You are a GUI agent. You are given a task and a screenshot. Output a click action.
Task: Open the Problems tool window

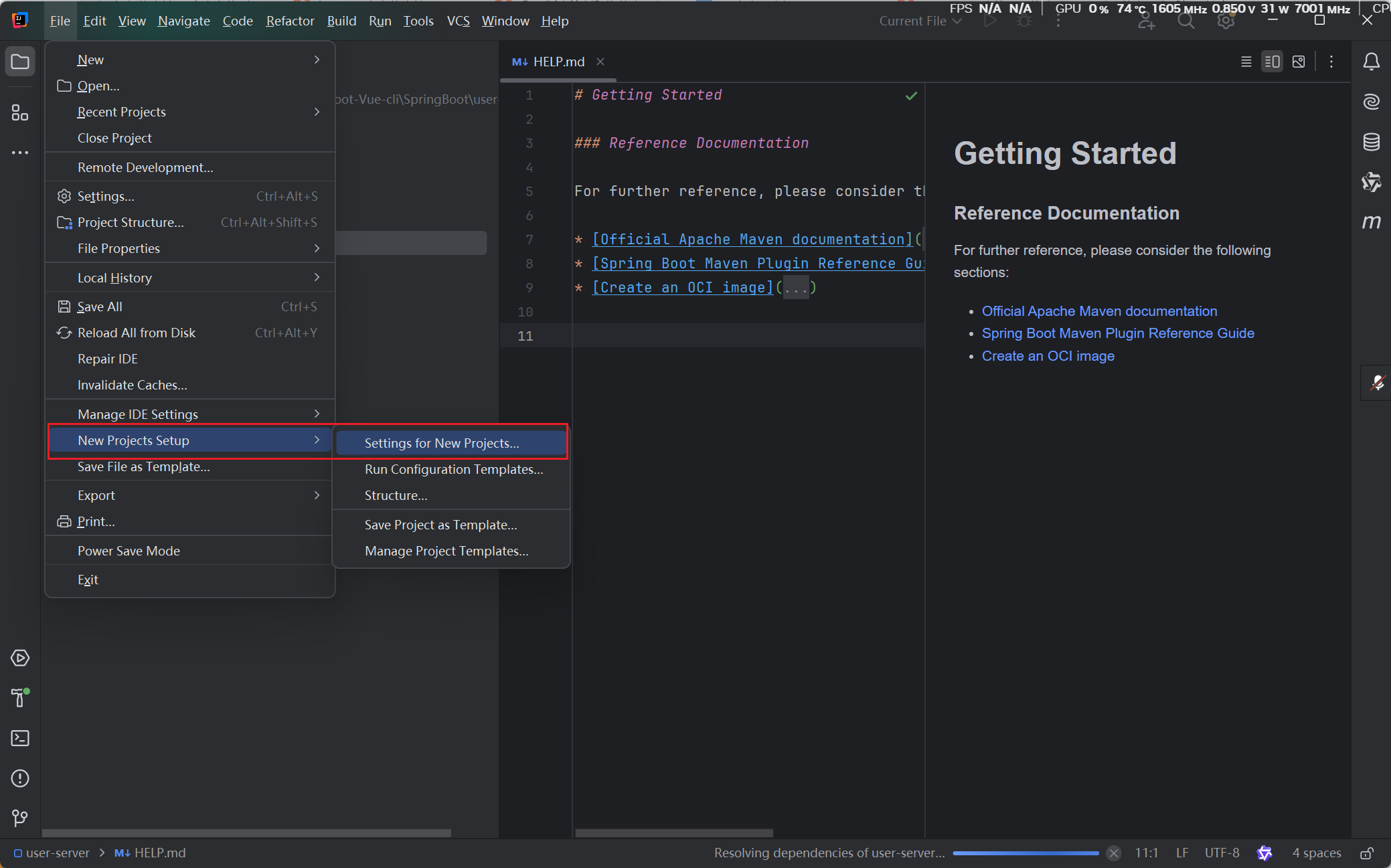pyautogui.click(x=20, y=778)
